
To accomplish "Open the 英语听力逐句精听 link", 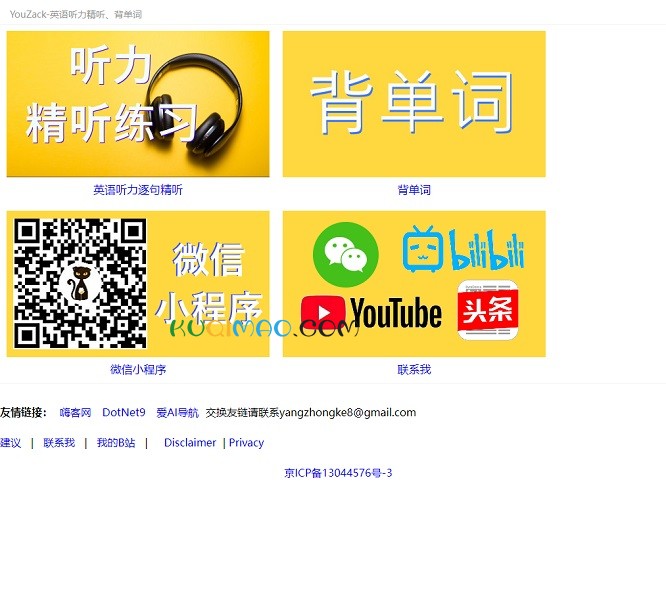I will (x=138, y=190).
